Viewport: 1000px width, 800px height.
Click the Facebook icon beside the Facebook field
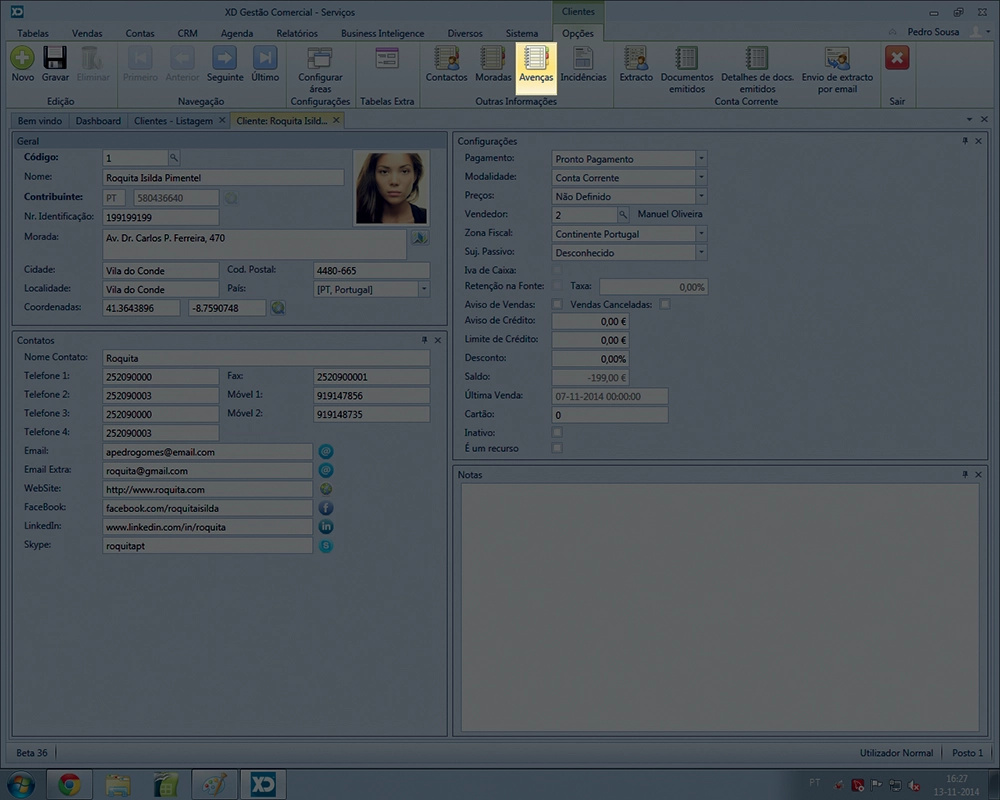(326, 508)
